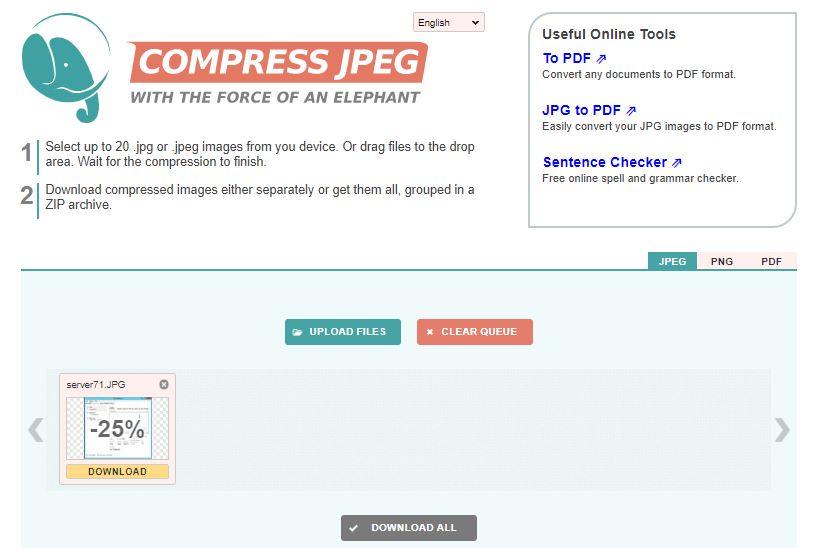The height and width of the screenshot is (548, 813).
Task: Click the Compress JPEG banner title
Action: coord(278,63)
